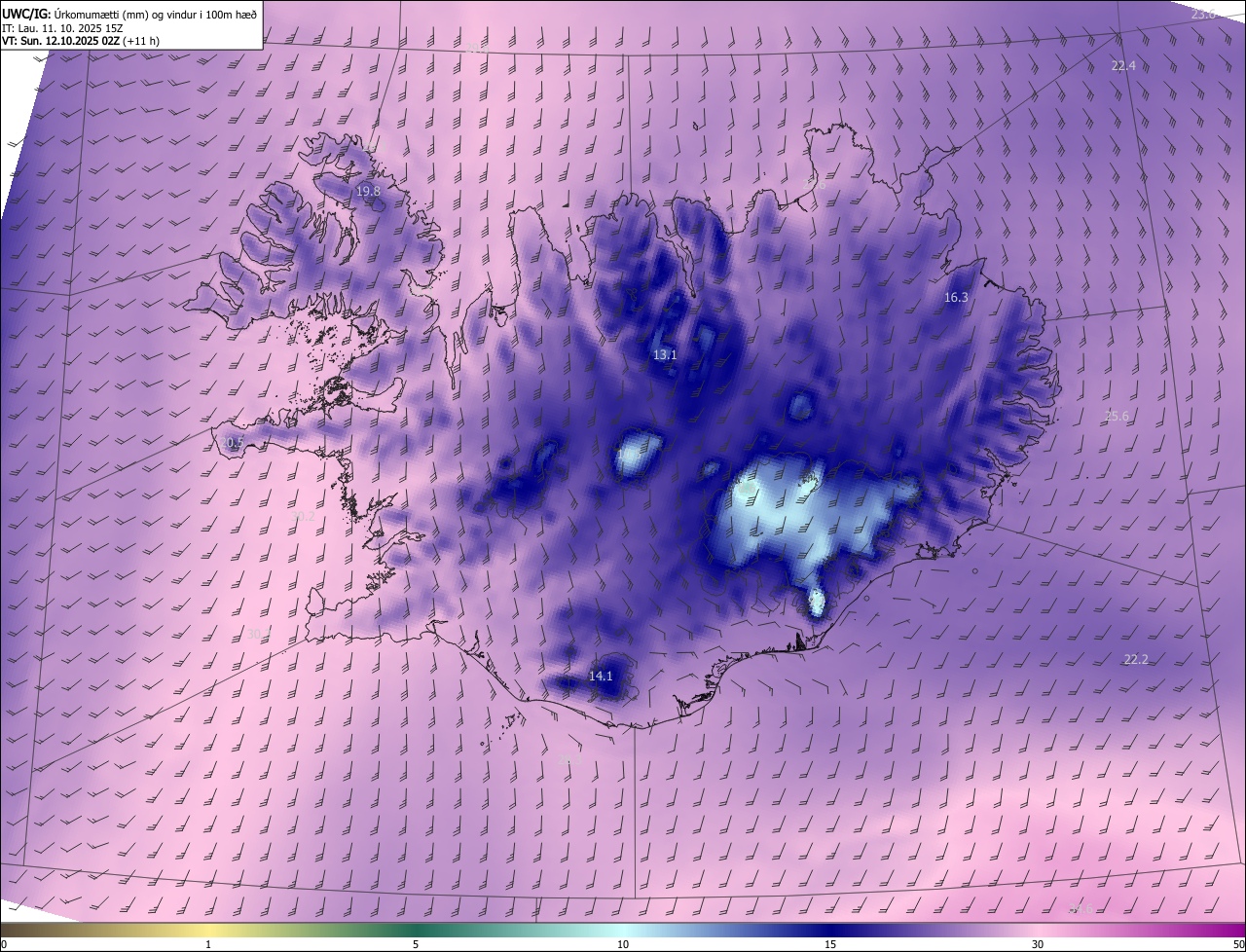Click the 'IT: Lau. 11. 10. 2025 15Z' line
This screenshot has height=952, width=1246.
pos(64,27)
